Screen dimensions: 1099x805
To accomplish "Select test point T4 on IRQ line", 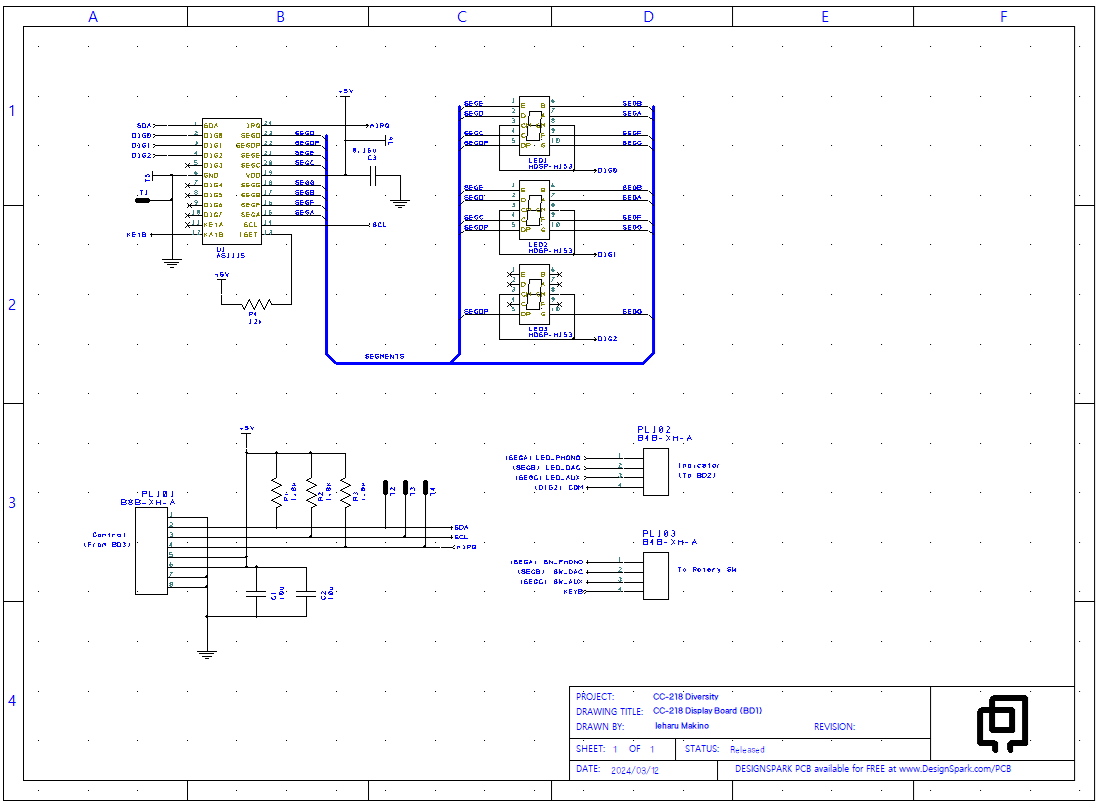I will click(425, 488).
